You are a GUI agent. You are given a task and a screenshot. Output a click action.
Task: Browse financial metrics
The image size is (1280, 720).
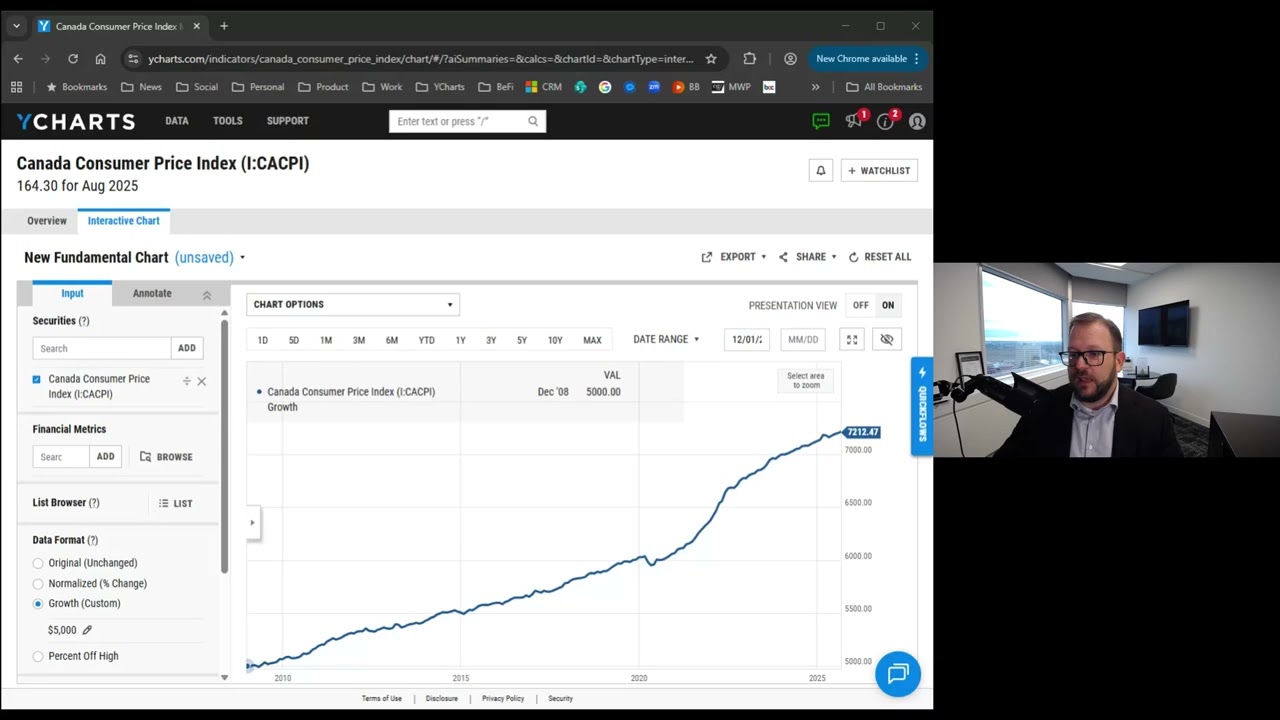pyautogui.click(x=166, y=457)
